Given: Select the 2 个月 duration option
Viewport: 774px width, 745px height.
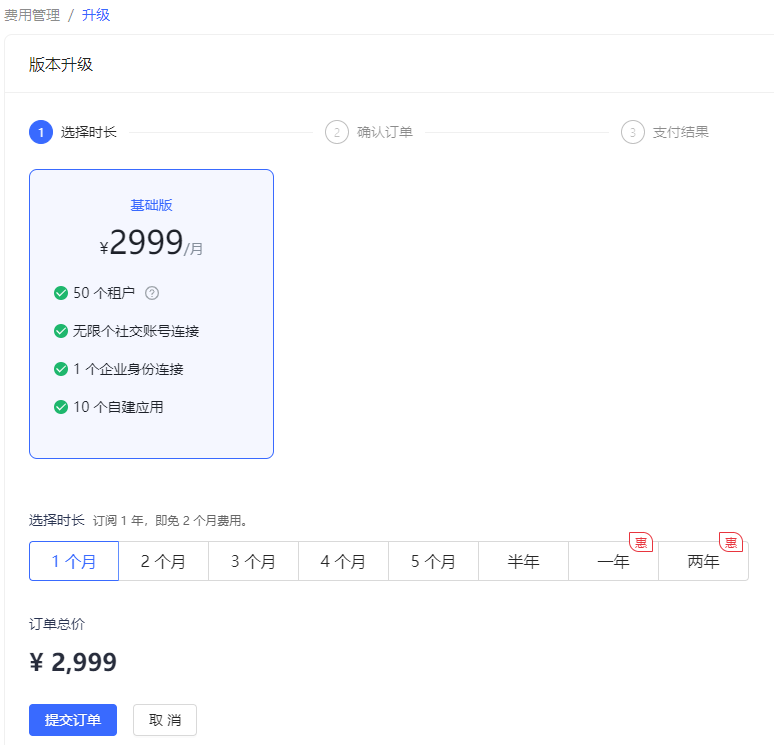Looking at the screenshot, I should 163,561.
